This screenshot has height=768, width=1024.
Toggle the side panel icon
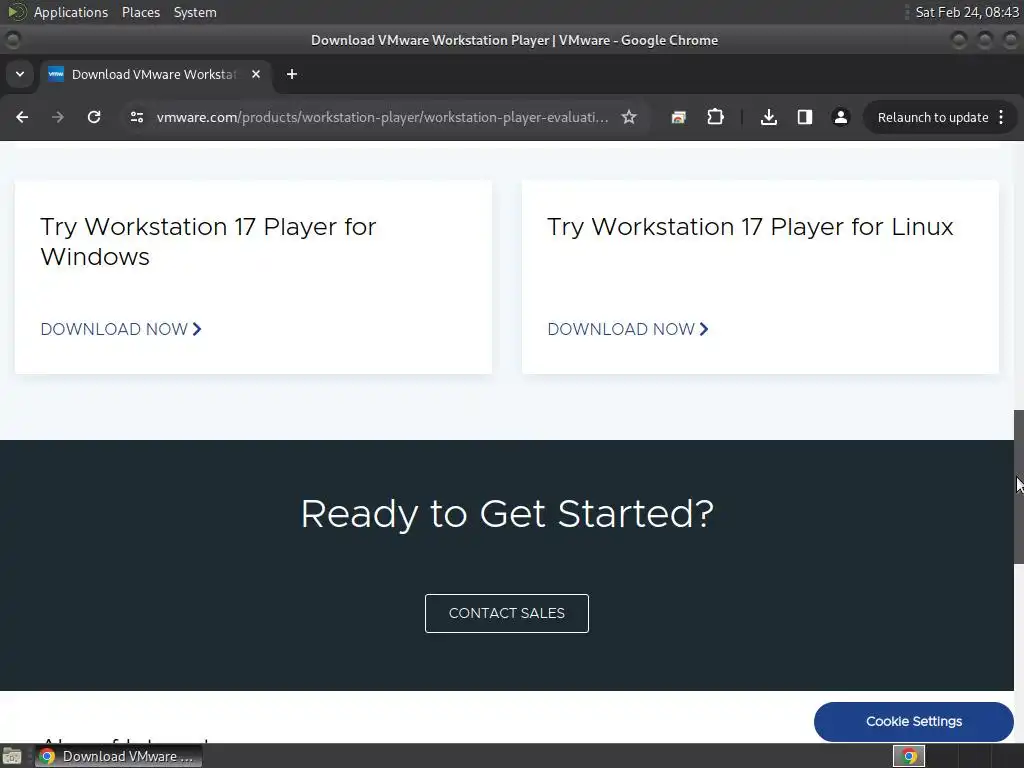pos(805,117)
